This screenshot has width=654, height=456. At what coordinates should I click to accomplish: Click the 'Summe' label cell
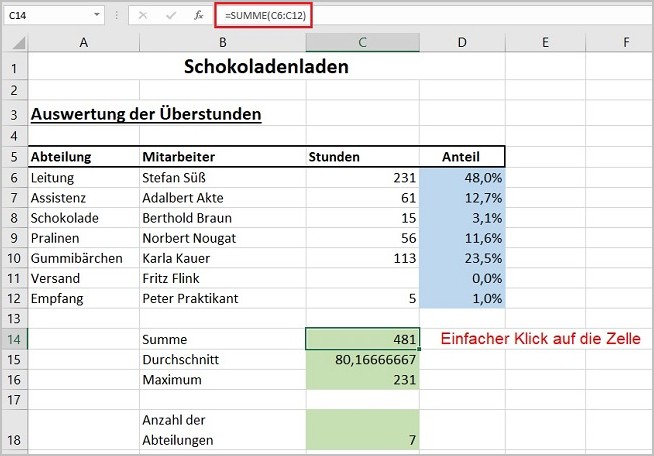pos(223,339)
